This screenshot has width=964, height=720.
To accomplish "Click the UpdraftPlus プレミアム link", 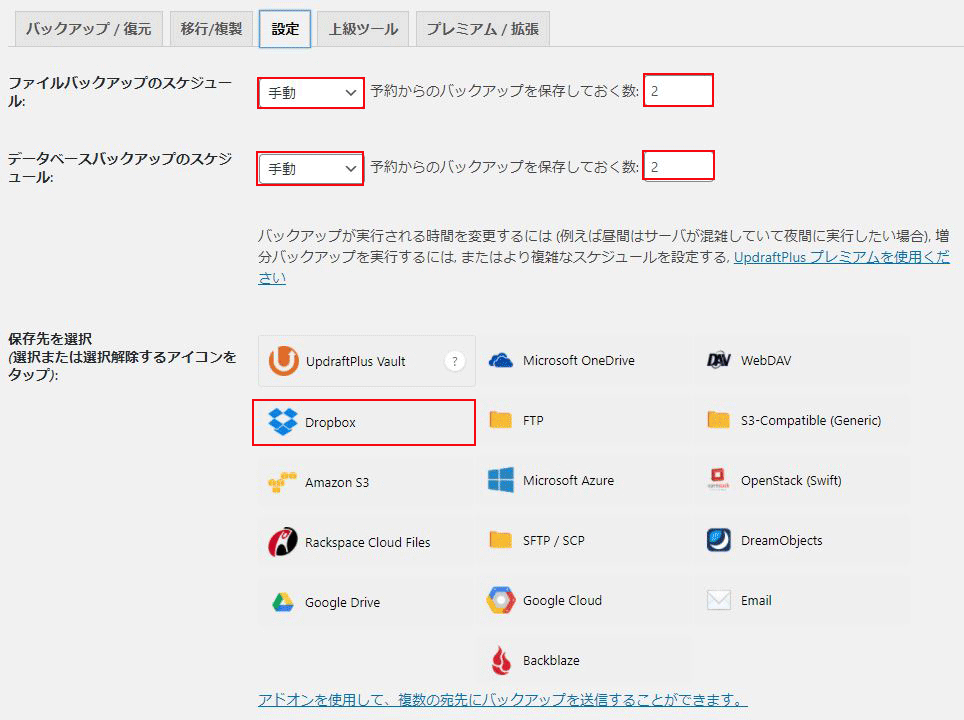I will pos(841,257).
